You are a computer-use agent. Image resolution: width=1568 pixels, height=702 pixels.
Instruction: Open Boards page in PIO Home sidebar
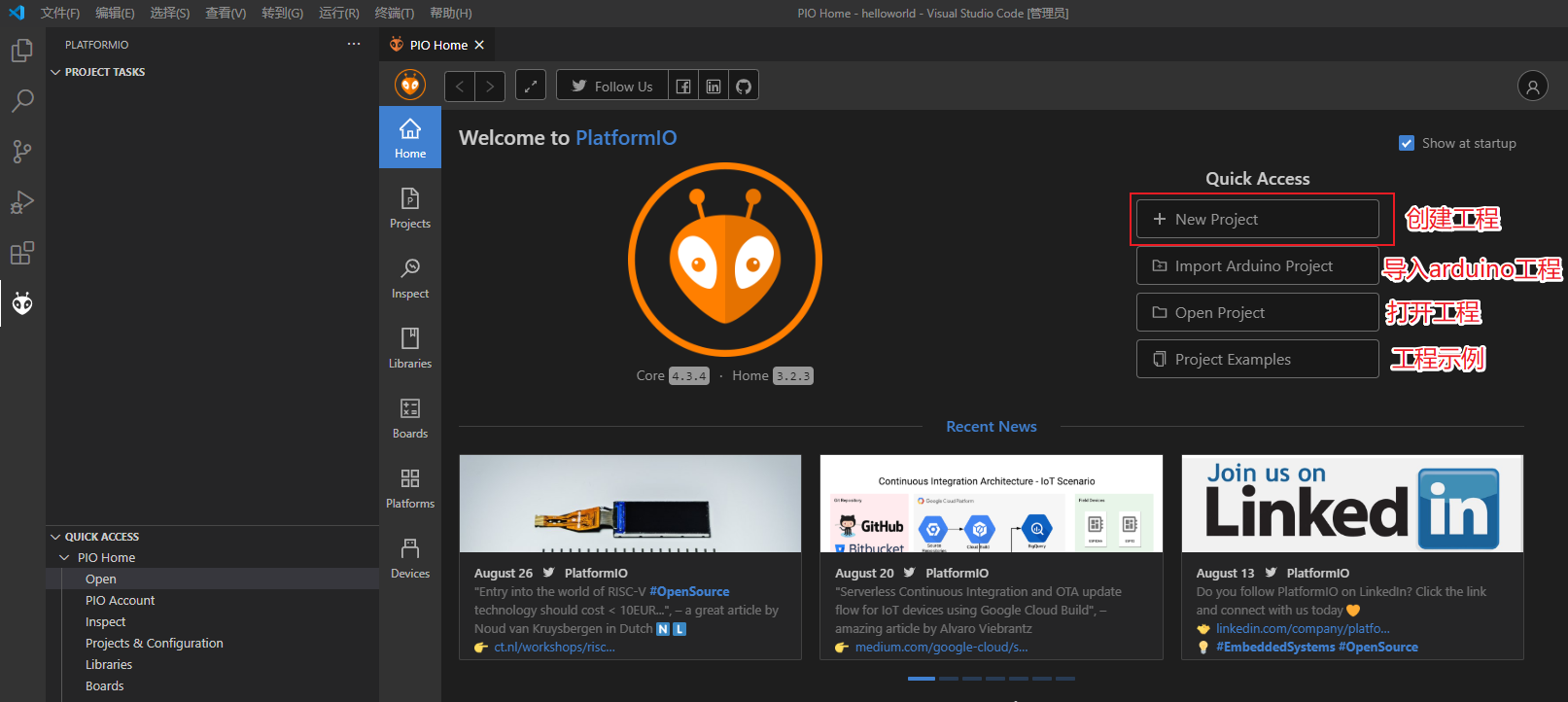click(x=410, y=418)
